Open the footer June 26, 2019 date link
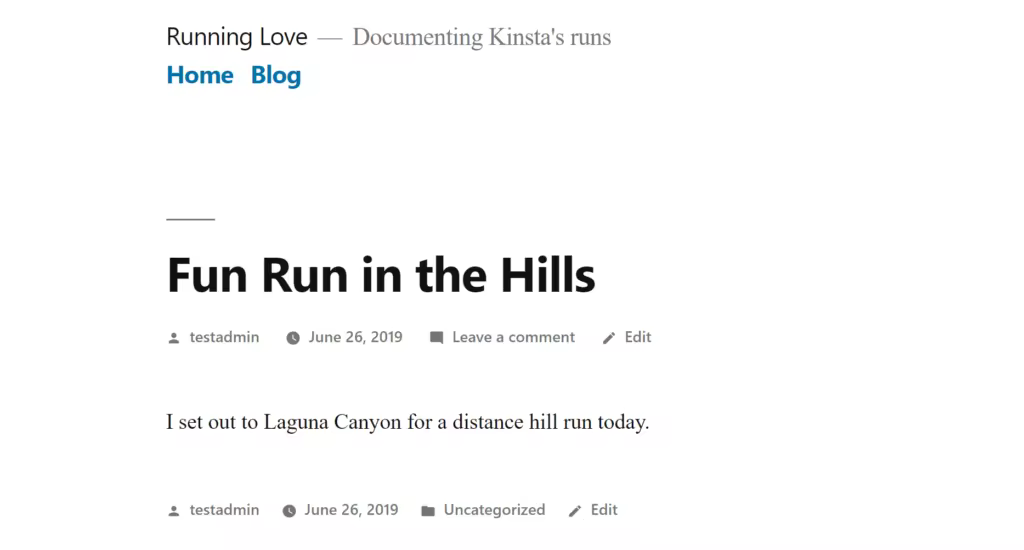The height and width of the screenshot is (550, 1024). coord(351,510)
